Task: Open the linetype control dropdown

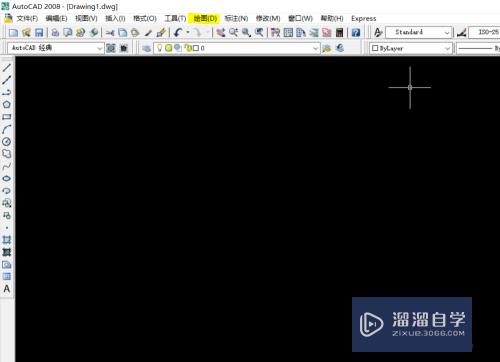Action: click(478, 48)
